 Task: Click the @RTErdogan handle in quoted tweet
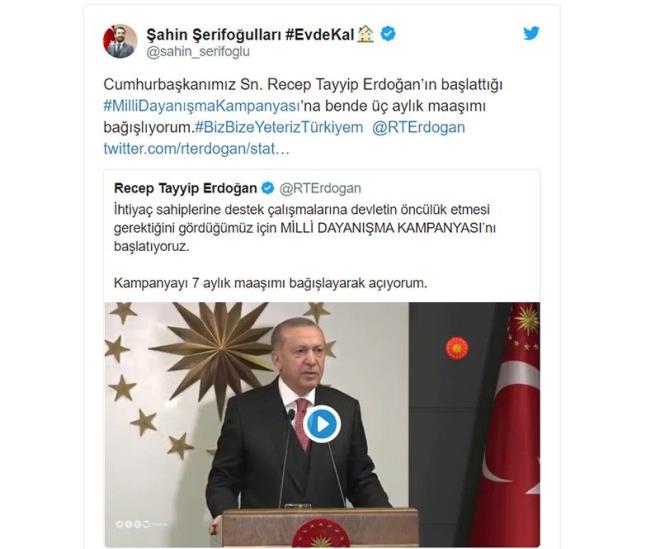click(x=320, y=188)
